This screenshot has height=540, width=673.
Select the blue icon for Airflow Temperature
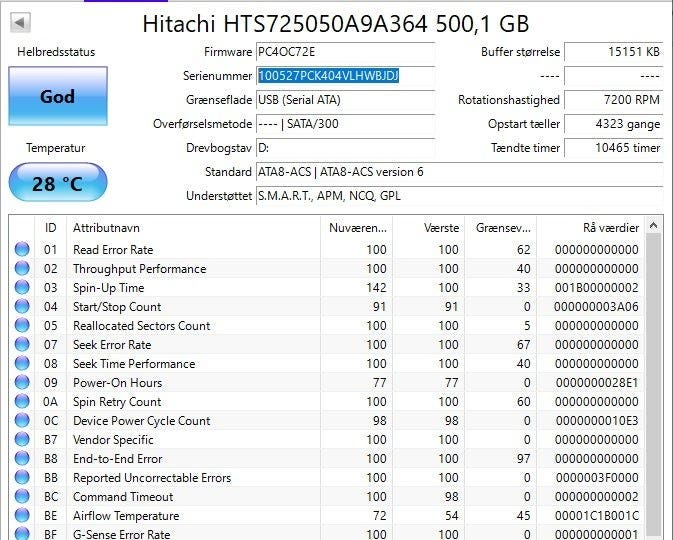coord(22,516)
